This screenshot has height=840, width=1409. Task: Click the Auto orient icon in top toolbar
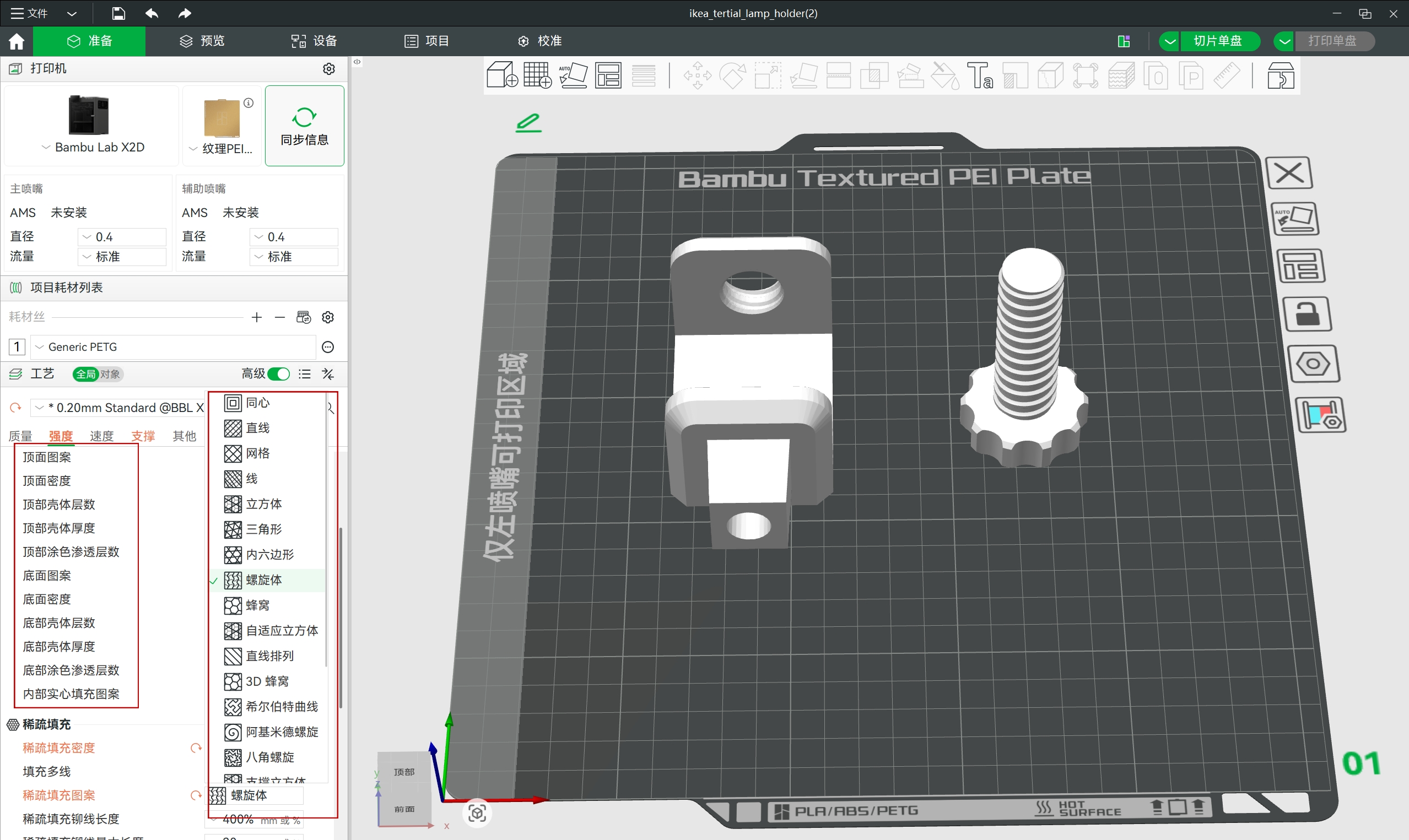click(573, 75)
